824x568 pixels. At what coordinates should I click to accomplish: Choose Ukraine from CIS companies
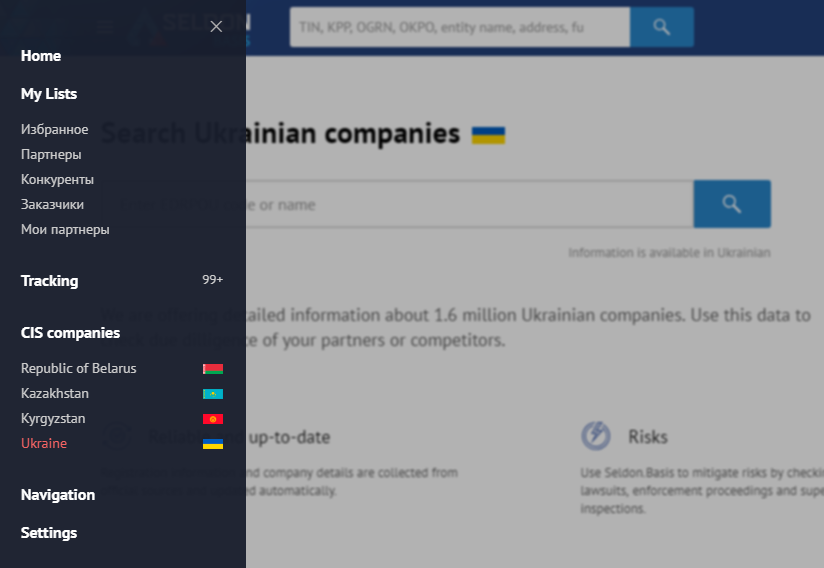[x=44, y=443]
